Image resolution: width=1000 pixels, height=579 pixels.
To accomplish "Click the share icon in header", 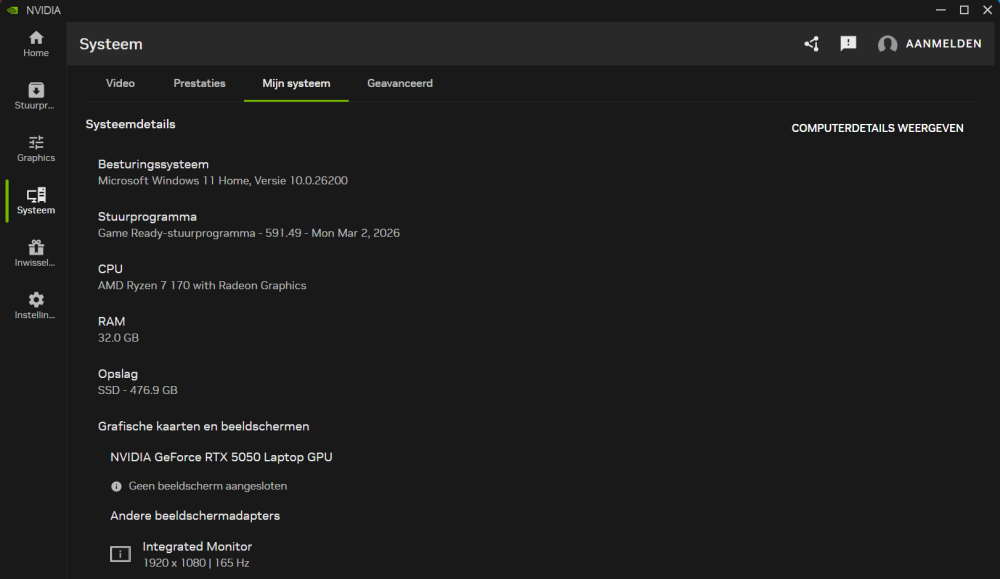I will [x=811, y=44].
